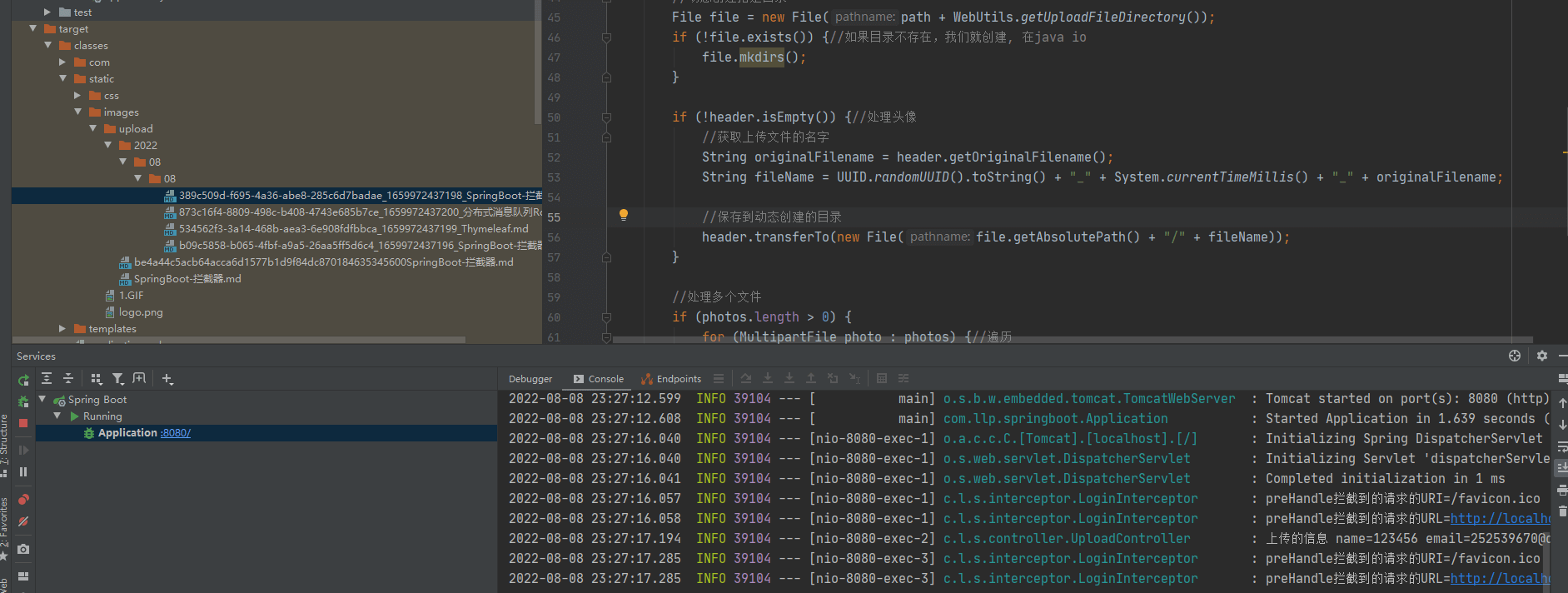This screenshot has width=1568, height=593.
Task: Click the Evaluate Expression table icon
Action: tap(882, 378)
